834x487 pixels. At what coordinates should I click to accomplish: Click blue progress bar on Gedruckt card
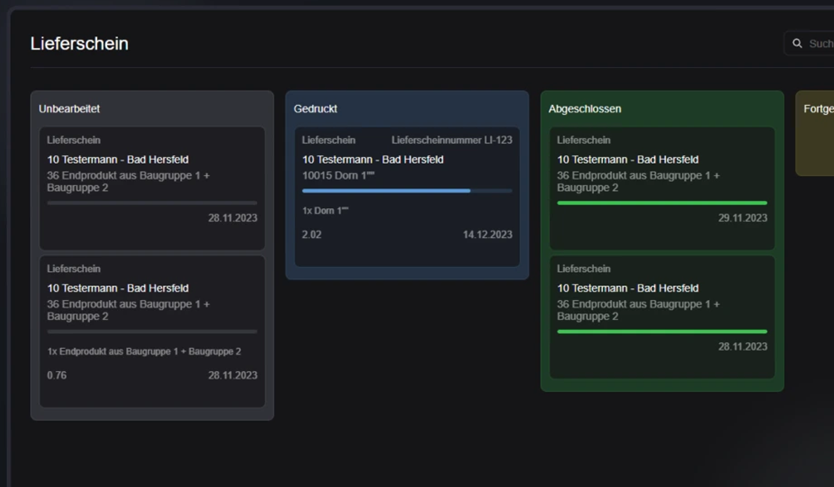(x=386, y=190)
